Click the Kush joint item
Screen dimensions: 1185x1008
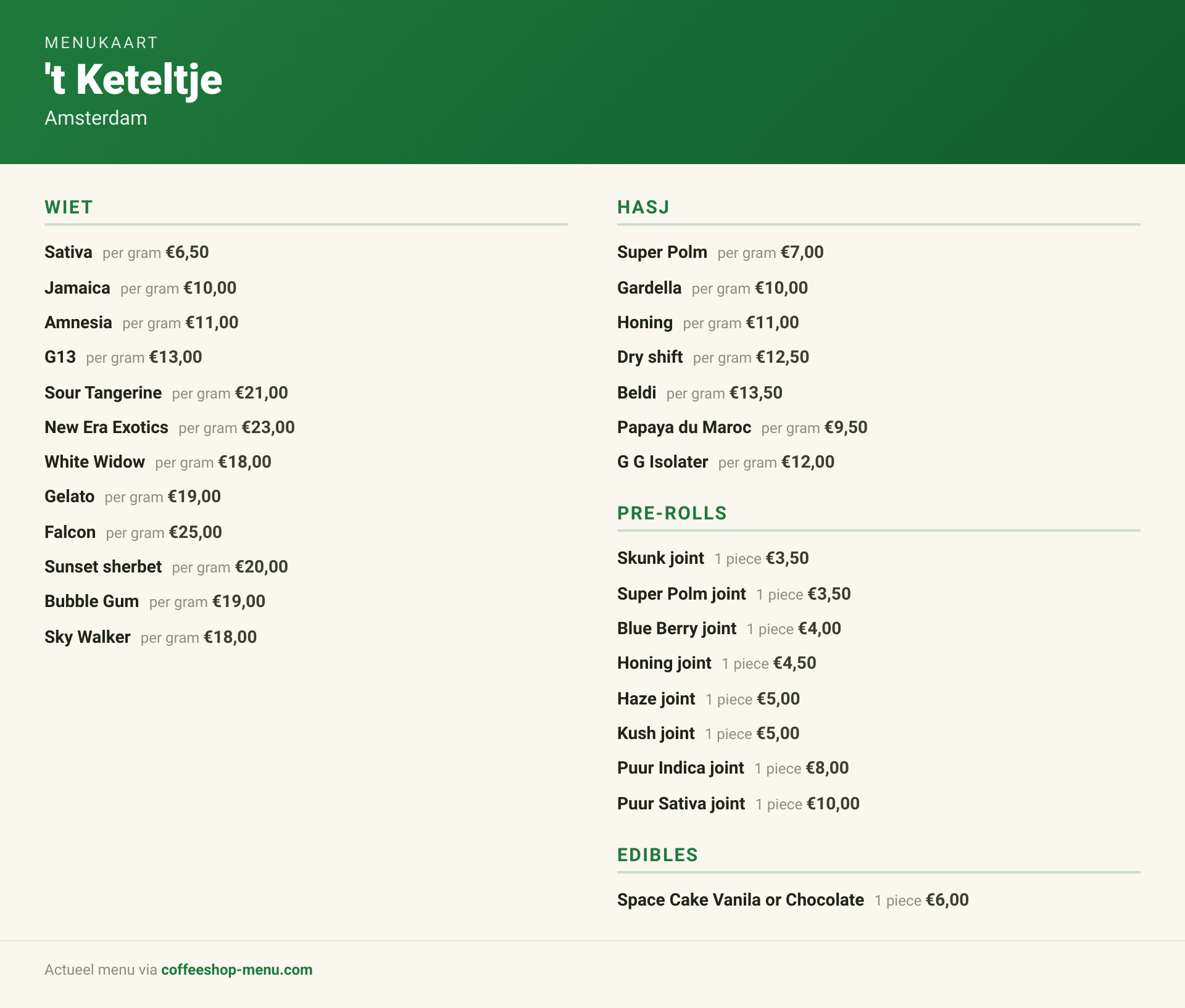656,733
